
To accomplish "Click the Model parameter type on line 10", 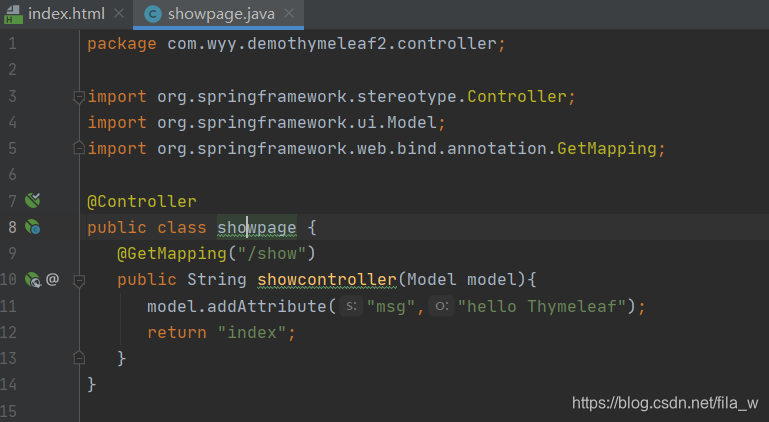I will 432,280.
